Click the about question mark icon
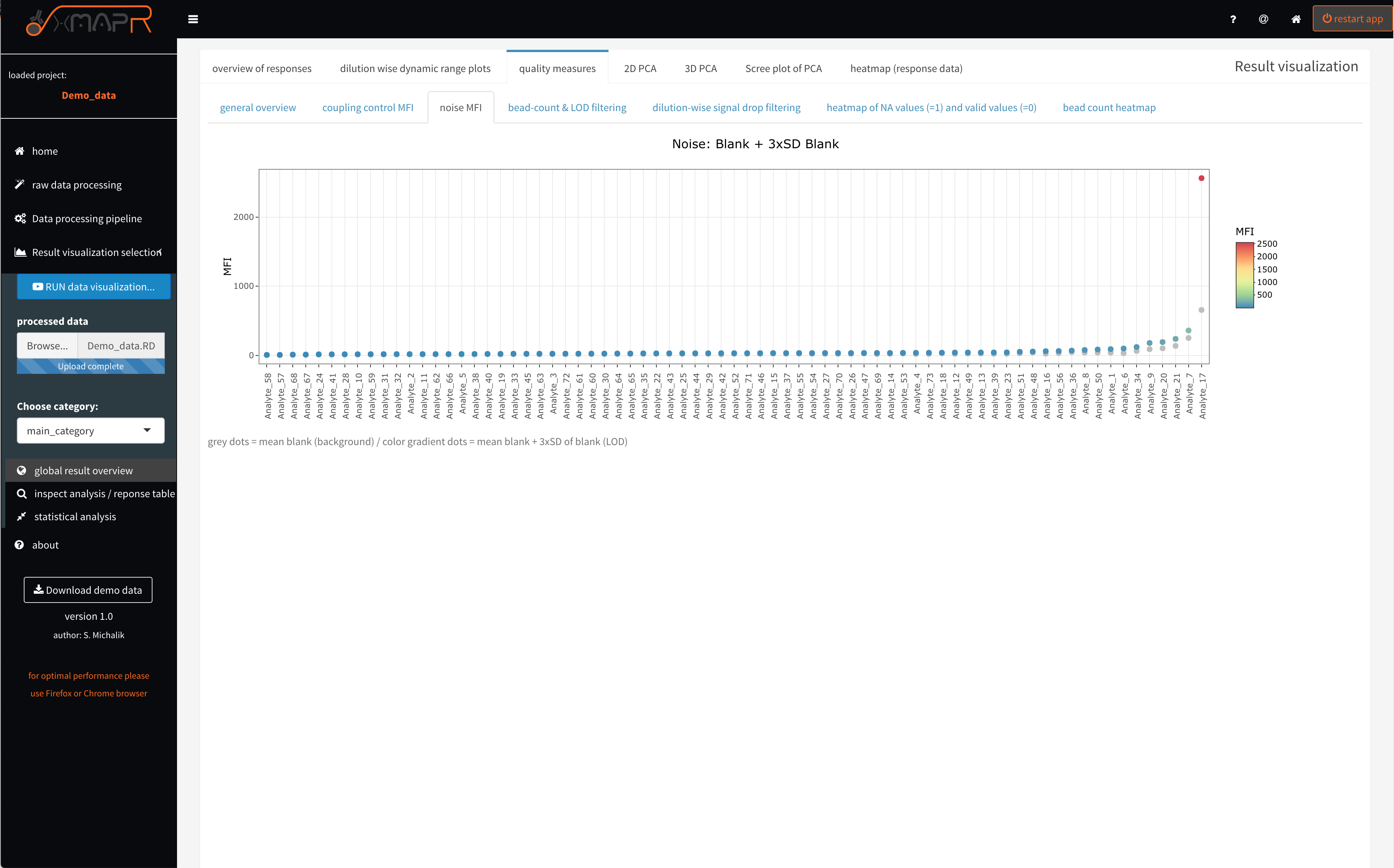 19,544
